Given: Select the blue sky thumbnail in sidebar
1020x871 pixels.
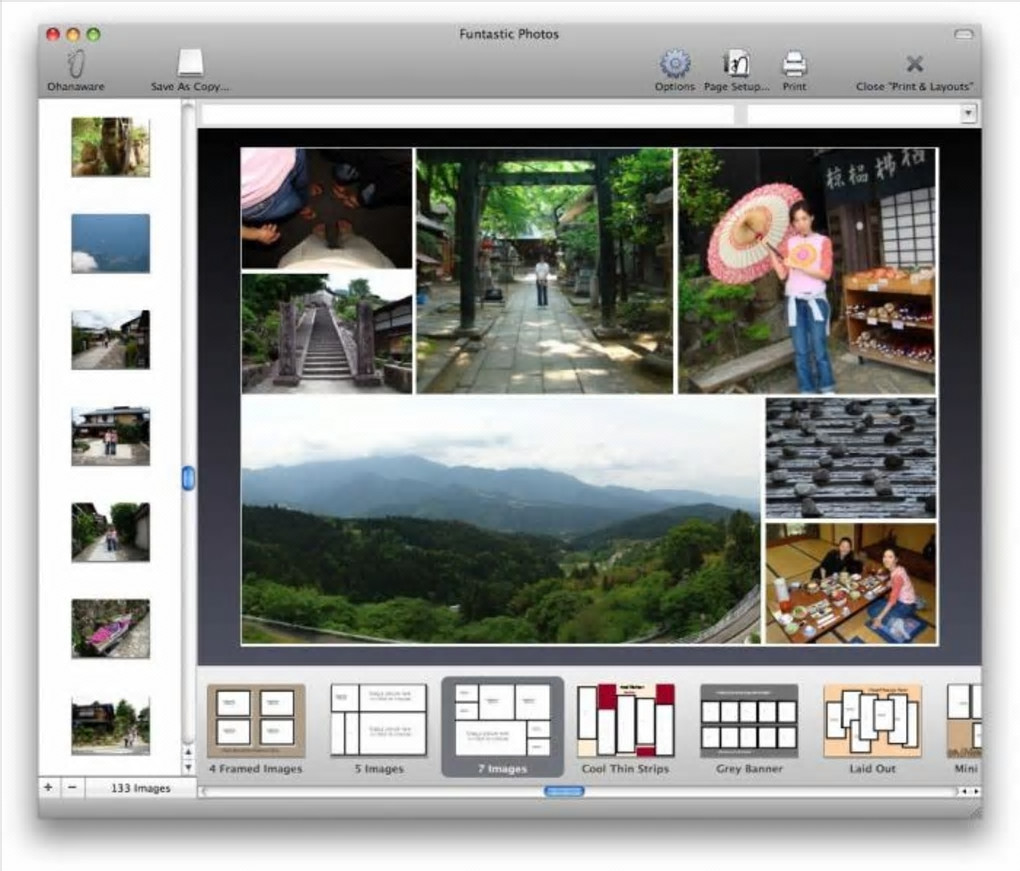Looking at the screenshot, I should pos(111,243).
